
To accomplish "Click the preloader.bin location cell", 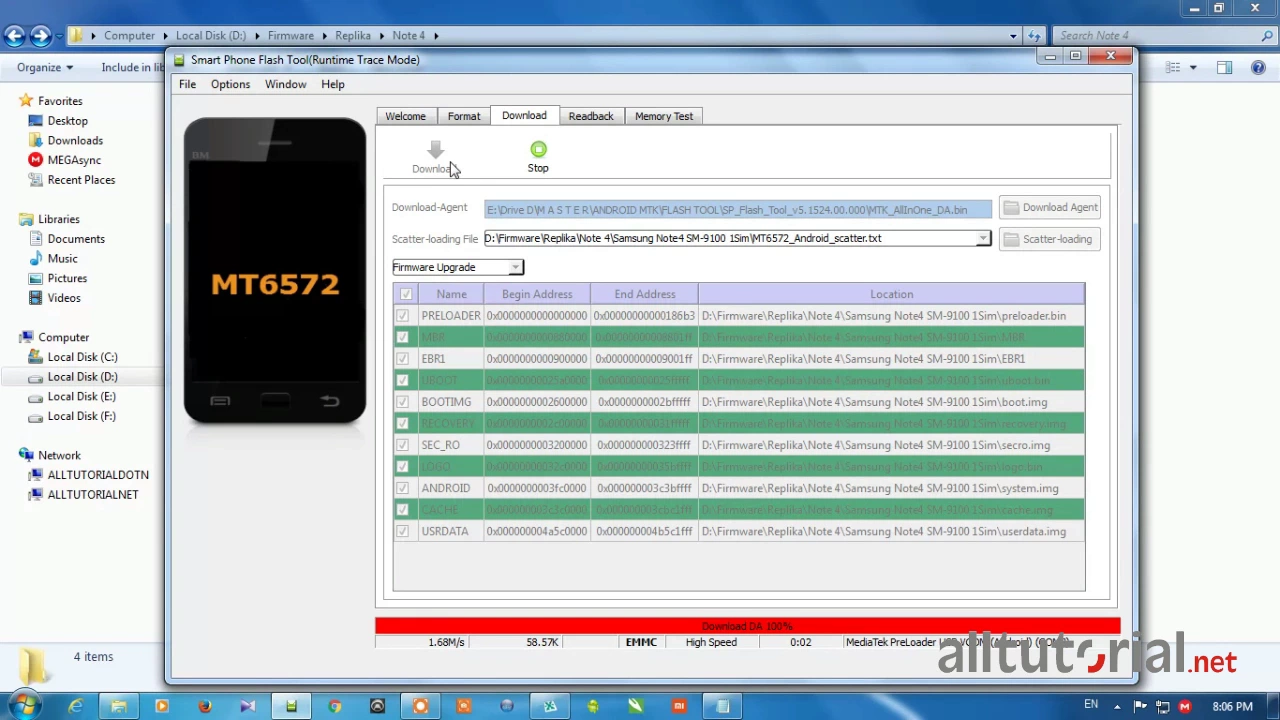I will pyautogui.click(x=891, y=316).
